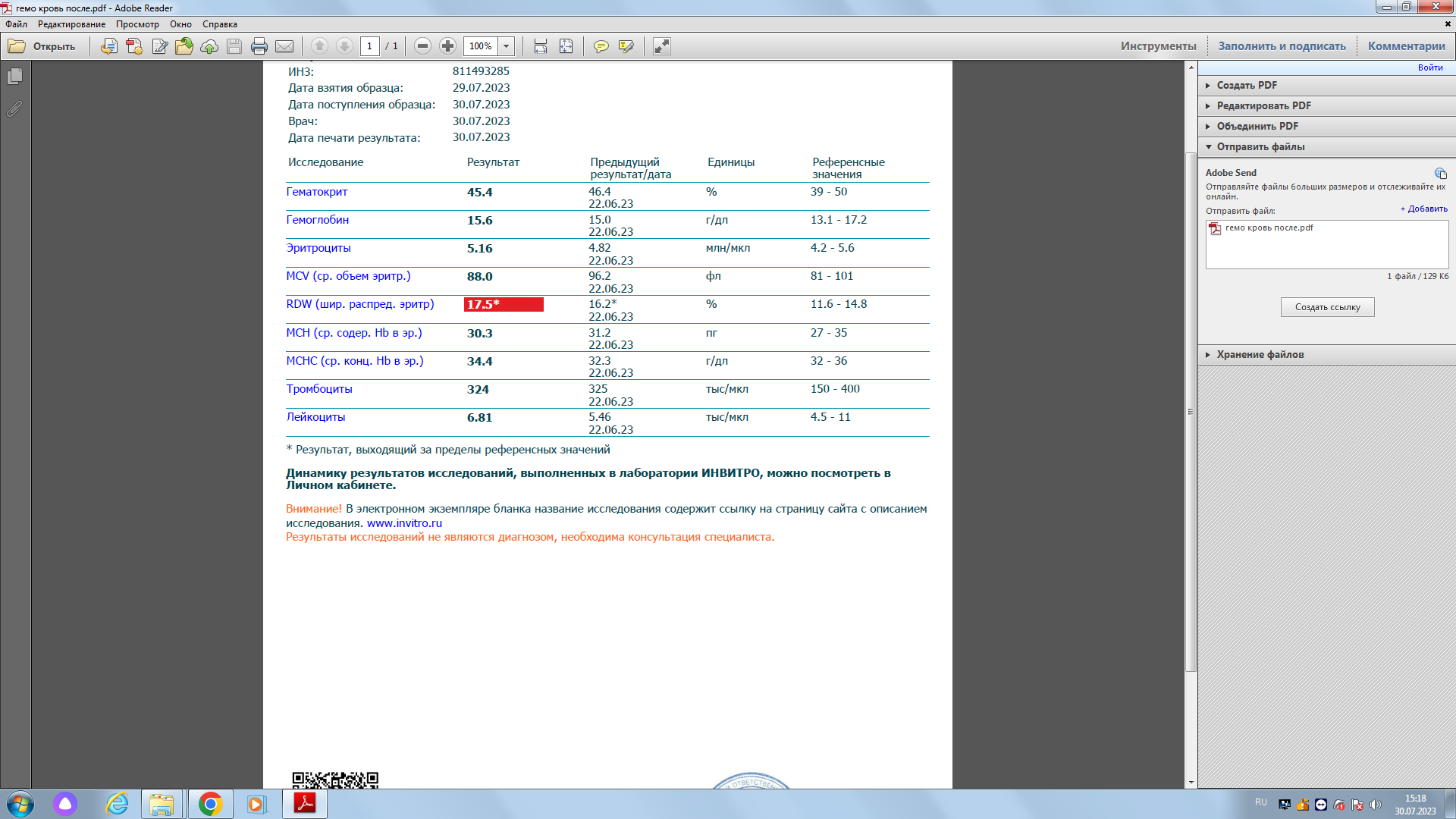
Task: Open the Заполнить и подписать pane
Action: pyautogui.click(x=1282, y=46)
